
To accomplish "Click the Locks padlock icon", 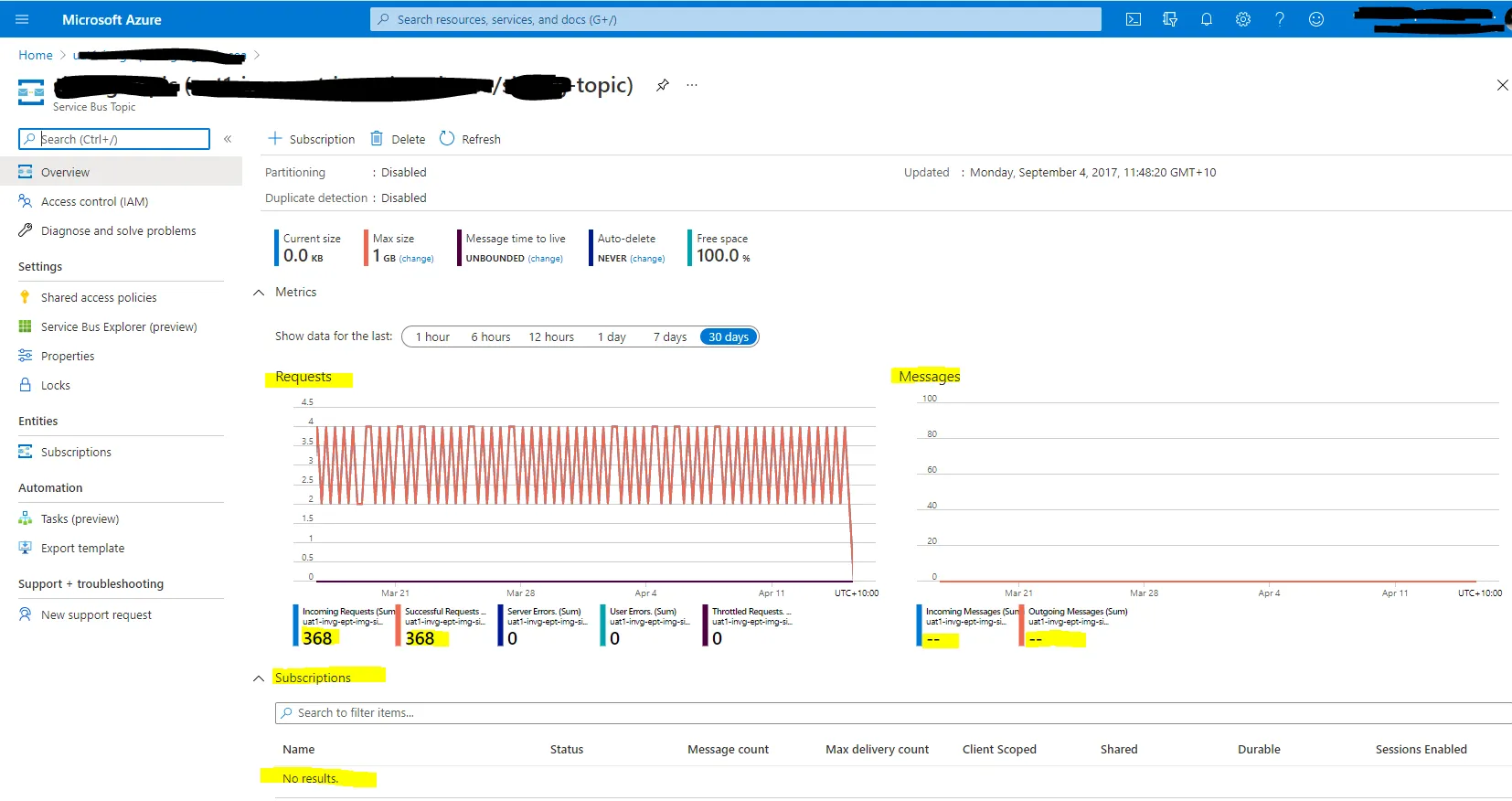I will (x=26, y=385).
